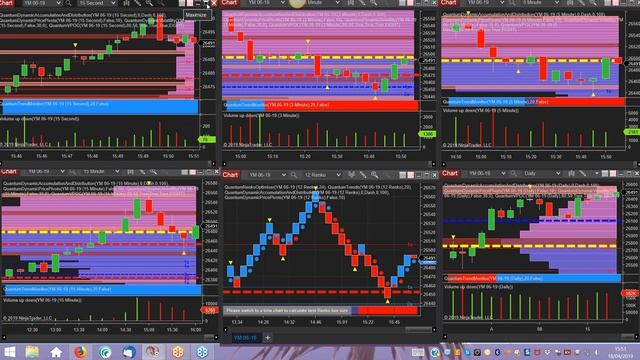Click bar type icon in Renko chart
This screenshot has width=640, height=360.
tap(351, 175)
